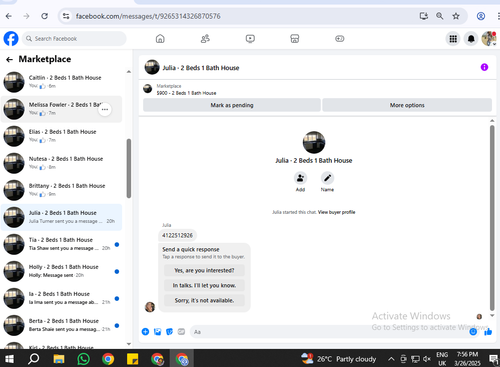Open File Explorer from taskbar
This screenshot has height=367, width=500.
[59, 359]
